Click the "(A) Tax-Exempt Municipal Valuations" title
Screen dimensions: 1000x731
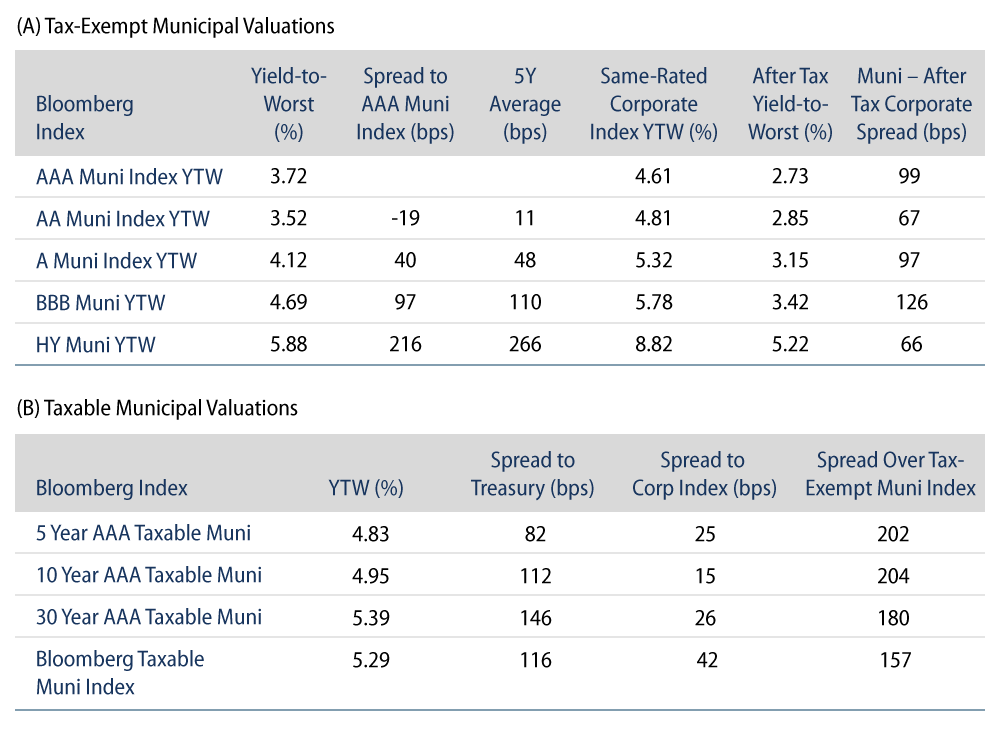point(175,27)
